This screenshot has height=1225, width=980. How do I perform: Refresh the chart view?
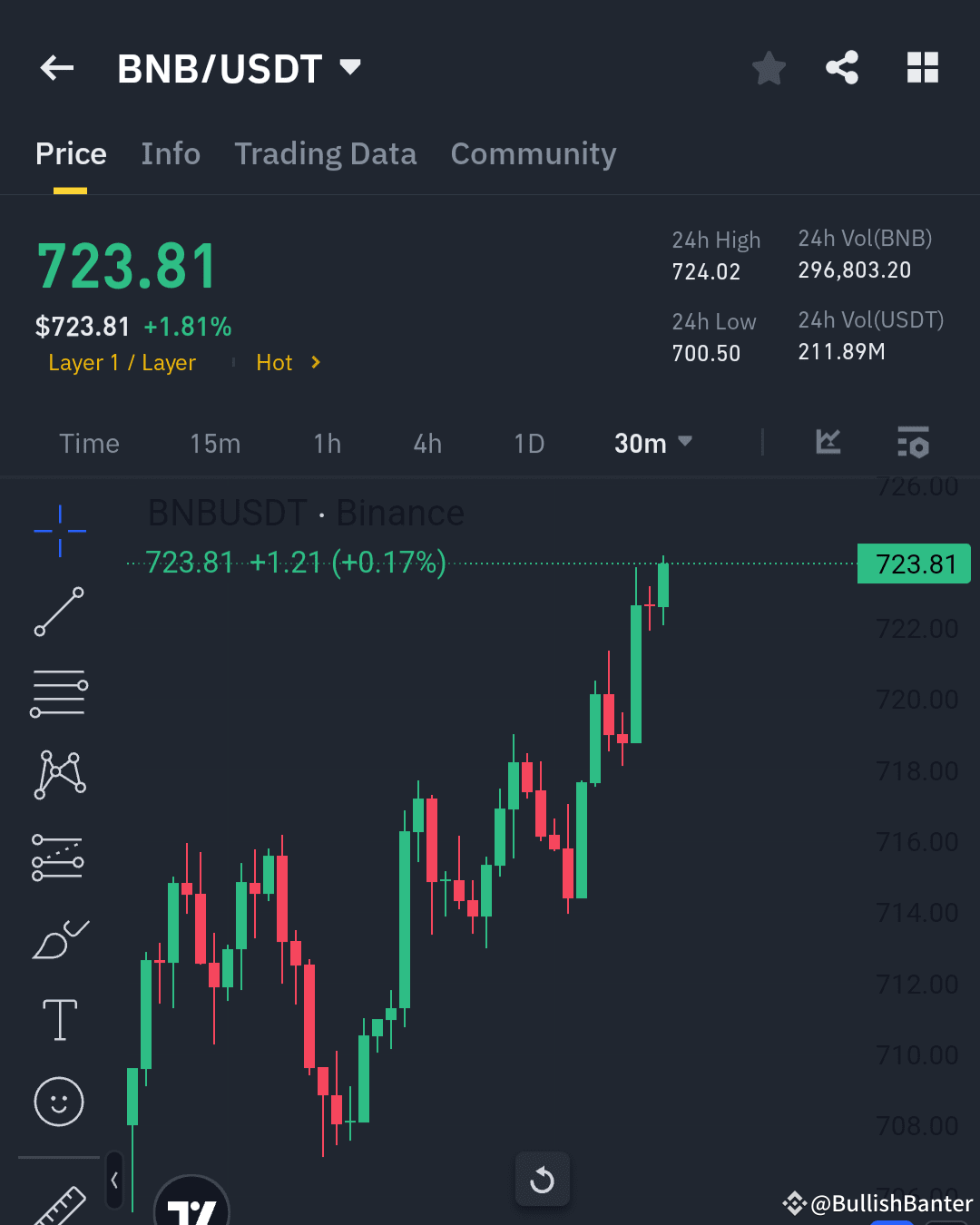(542, 1179)
